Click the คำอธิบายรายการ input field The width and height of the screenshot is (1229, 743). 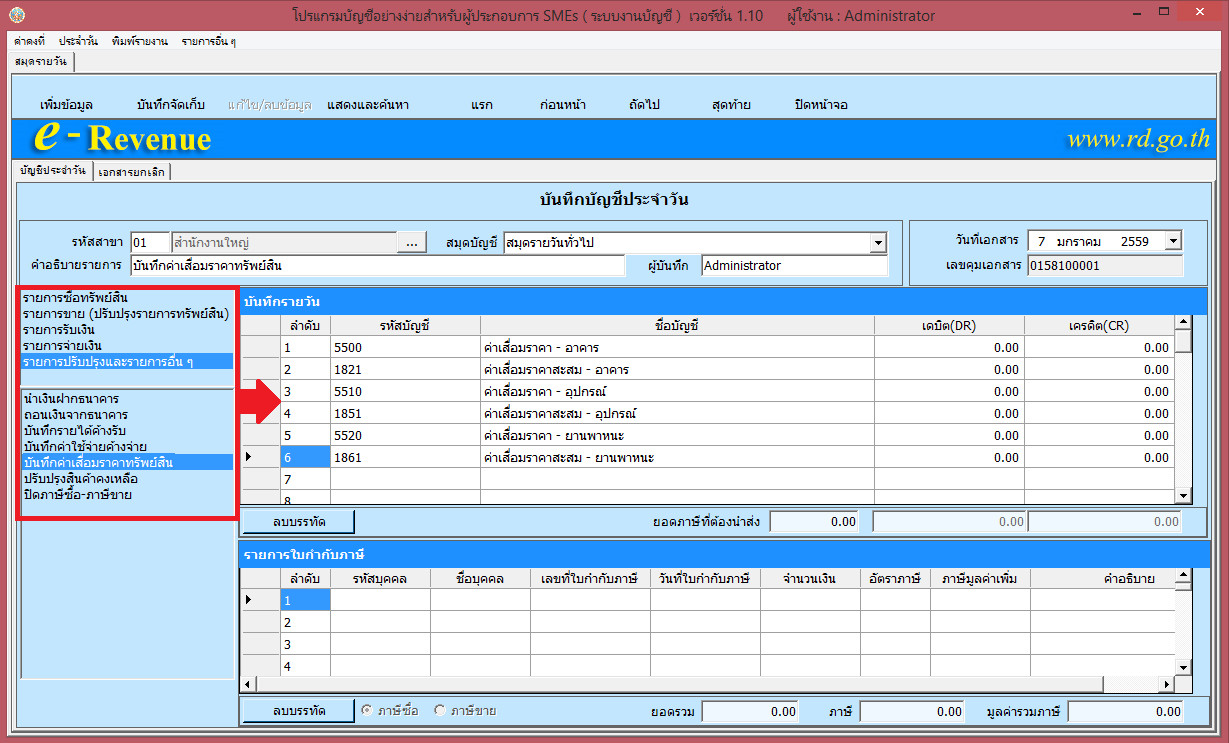pyautogui.click(x=378, y=266)
